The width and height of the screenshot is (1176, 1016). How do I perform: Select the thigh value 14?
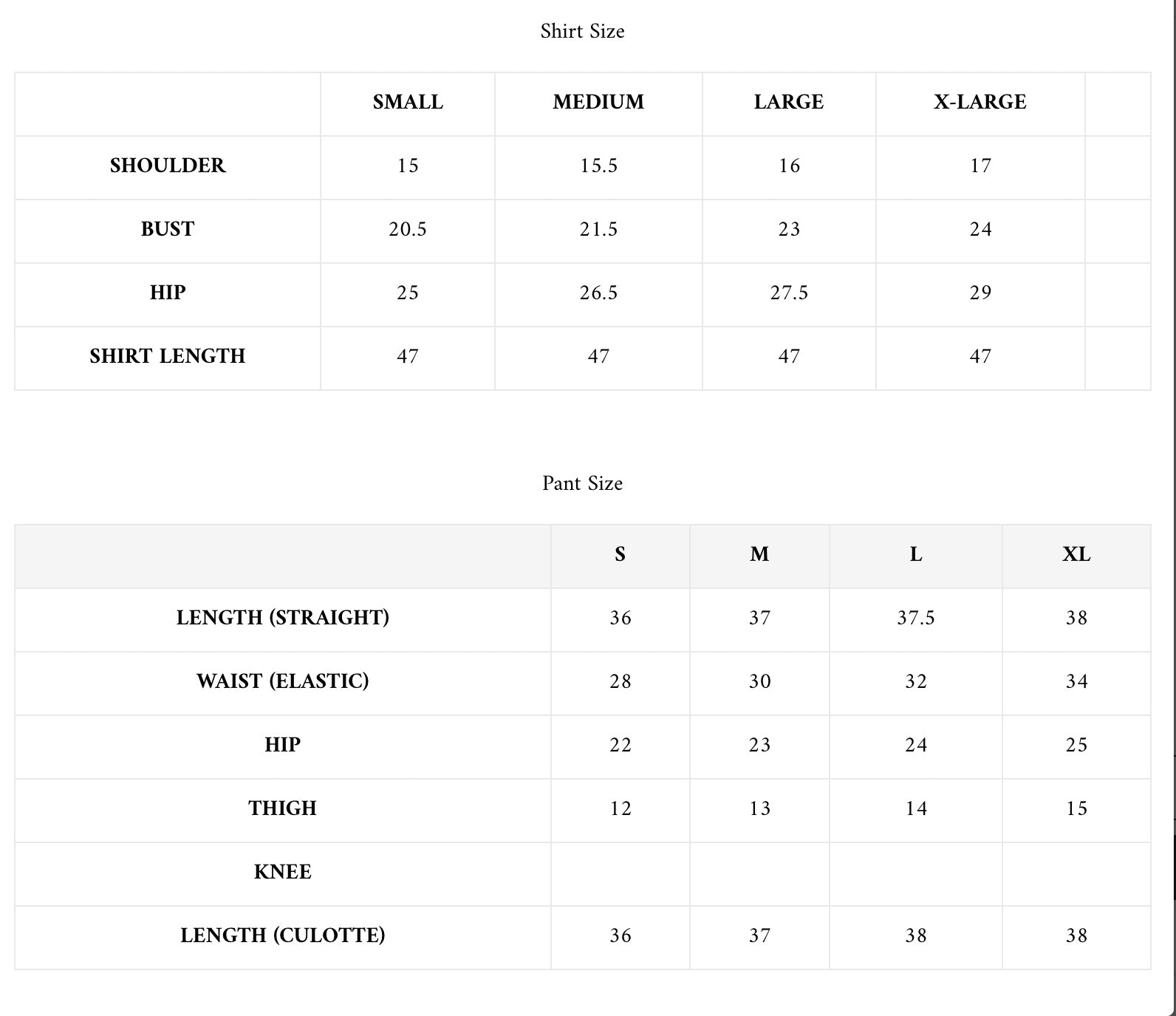click(916, 808)
